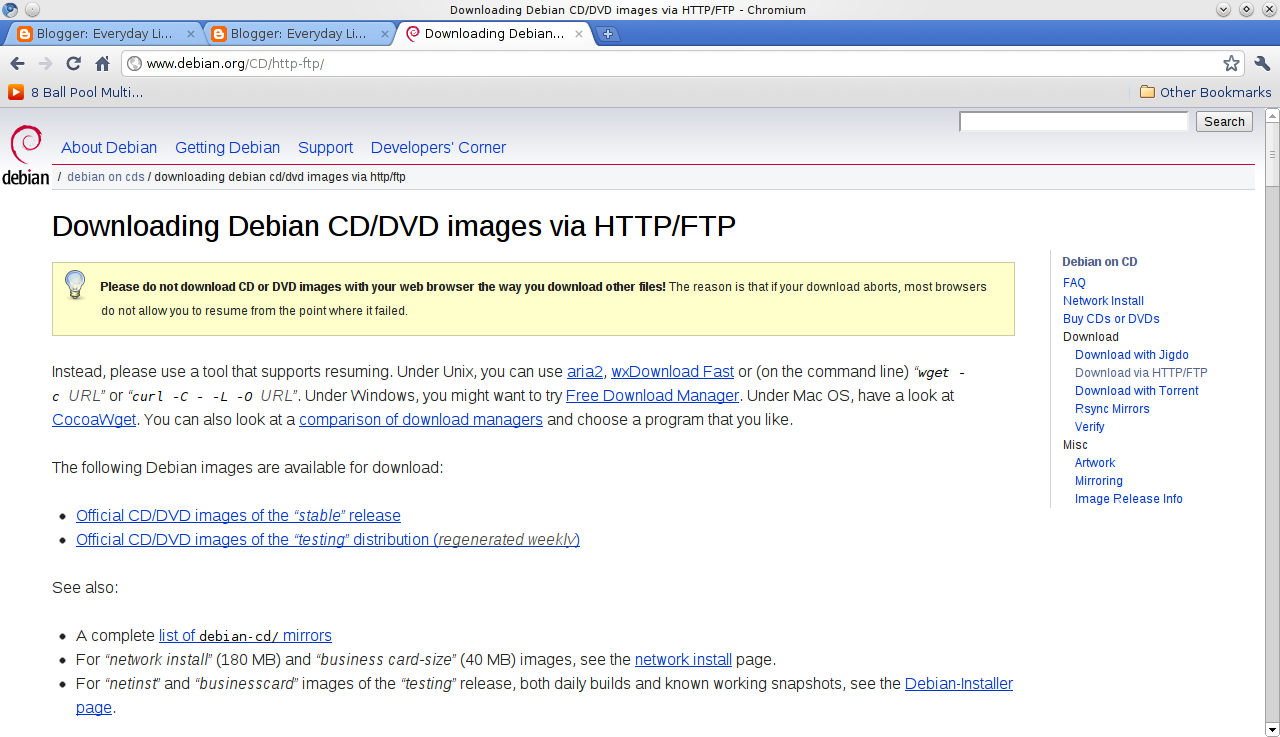Click the 8 Ball Pool bookmark icon
Image resolution: width=1280 pixels, height=737 pixels.
(x=16, y=92)
